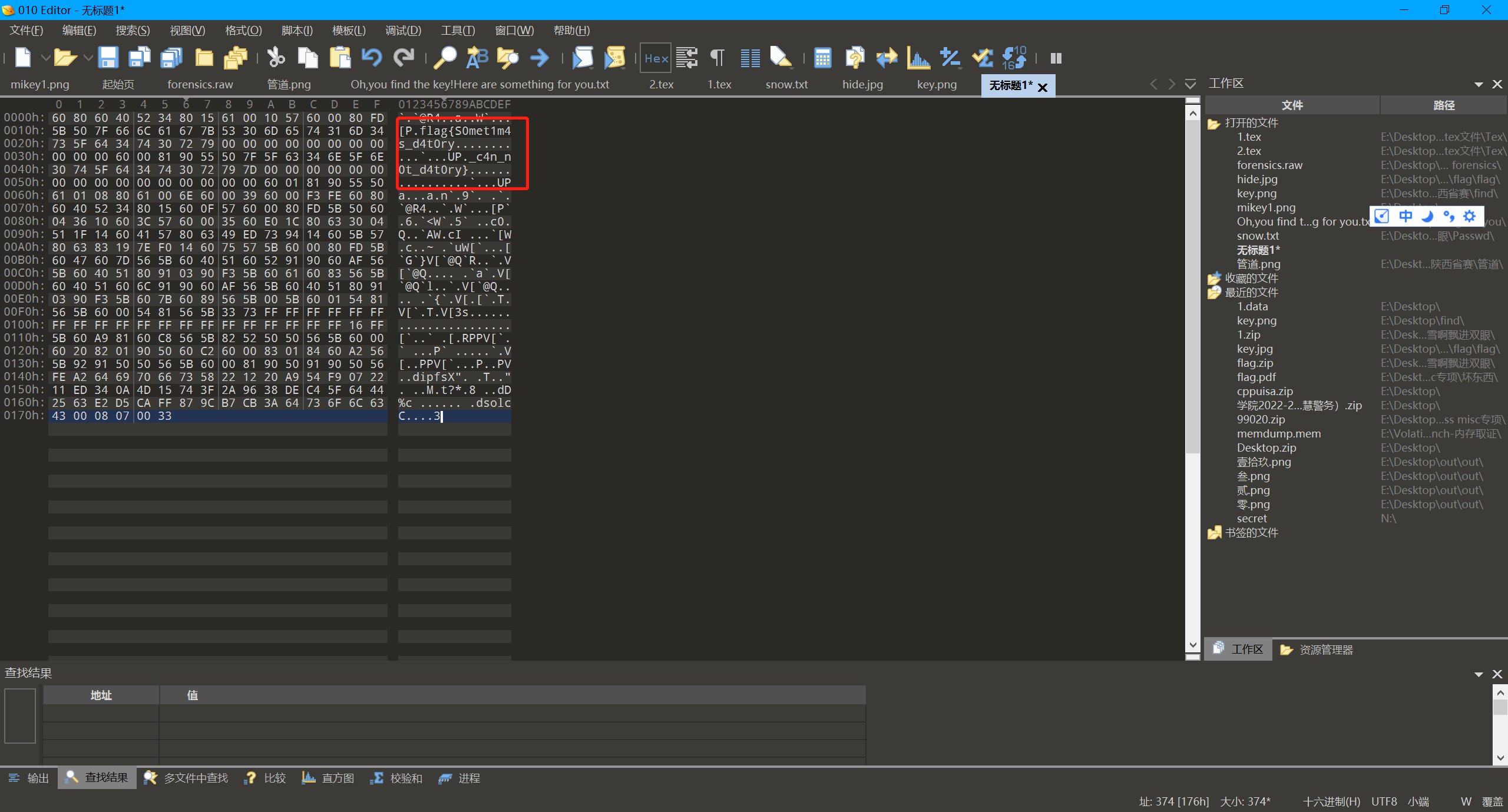Open the 校验和 bottom tab

click(396, 778)
